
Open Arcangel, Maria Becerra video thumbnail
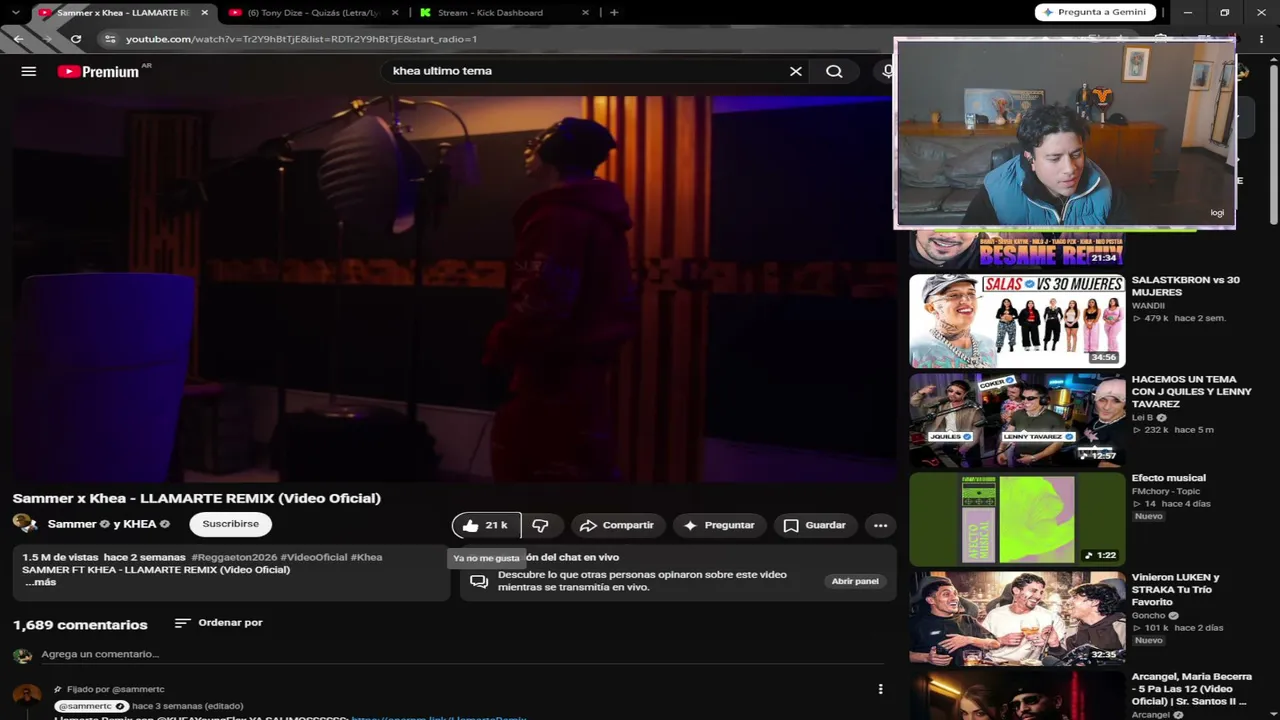point(1017,695)
